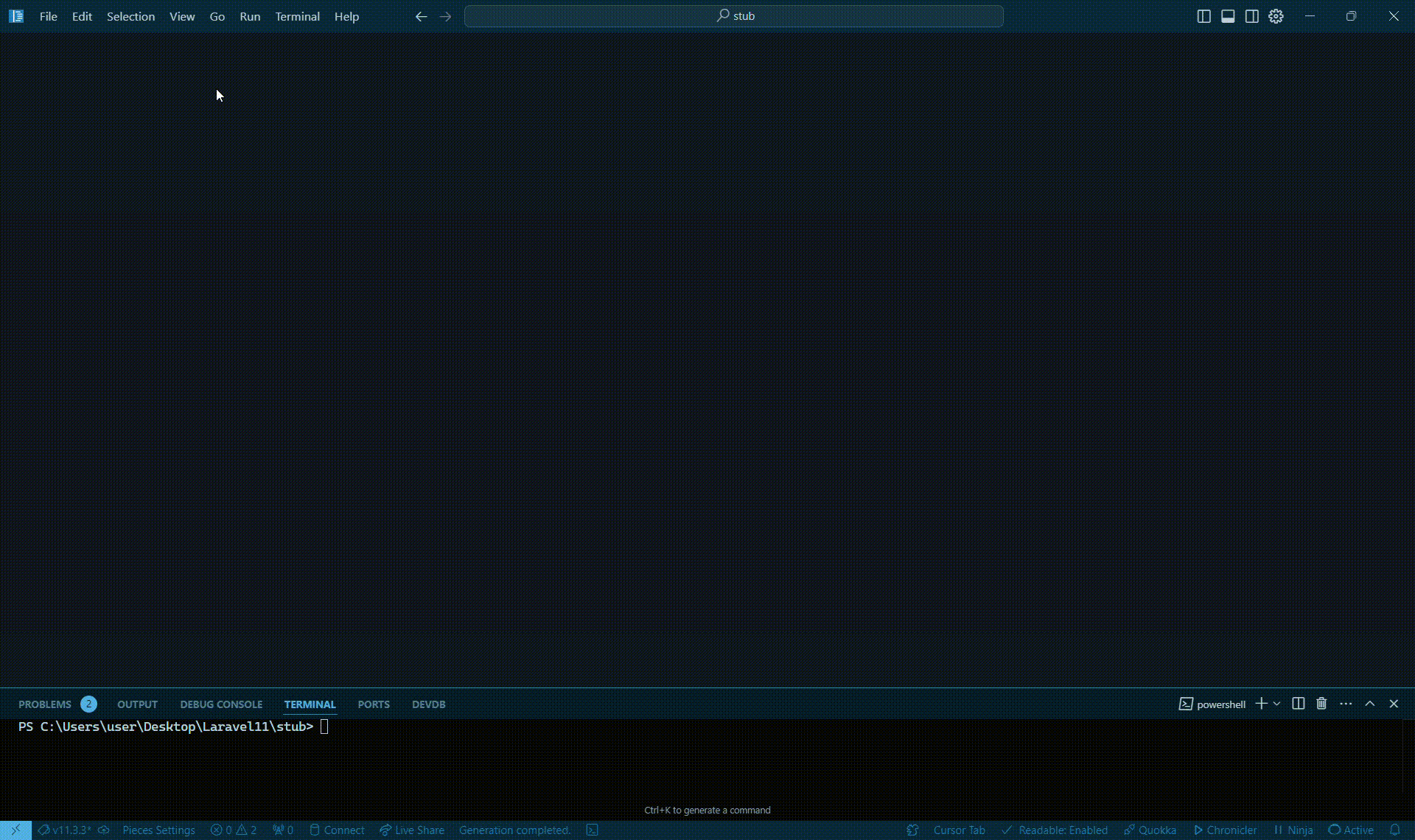The height and width of the screenshot is (840, 1415).
Task: Click the v11.3.3* git branch item
Action: [65, 830]
